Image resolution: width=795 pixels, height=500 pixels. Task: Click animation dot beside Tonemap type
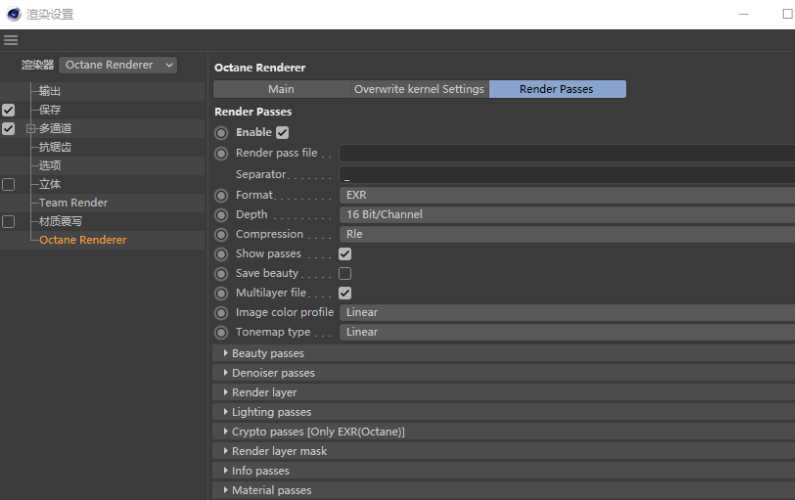coord(221,332)
